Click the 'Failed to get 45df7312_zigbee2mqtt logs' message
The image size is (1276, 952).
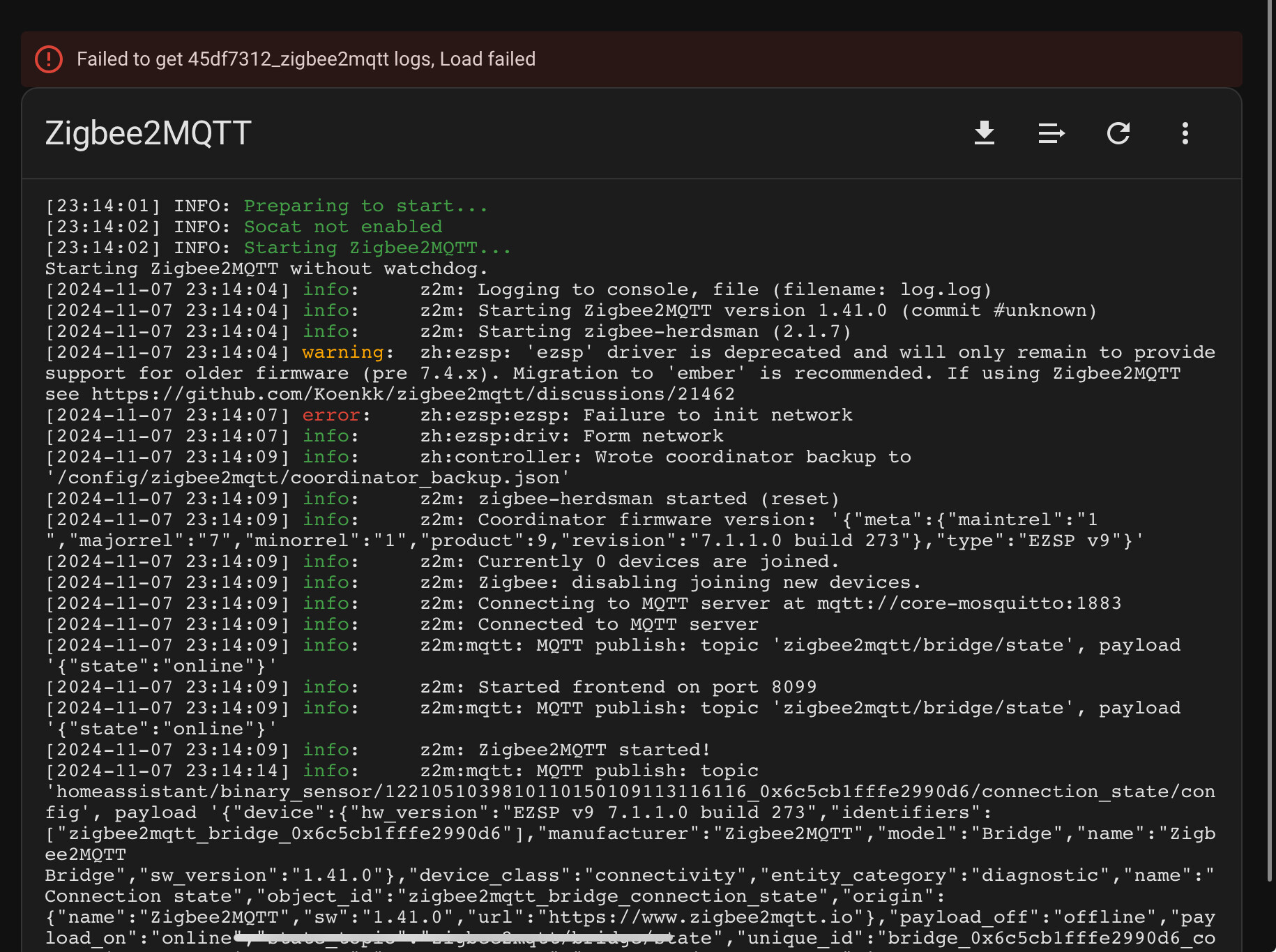click(306, 59)
